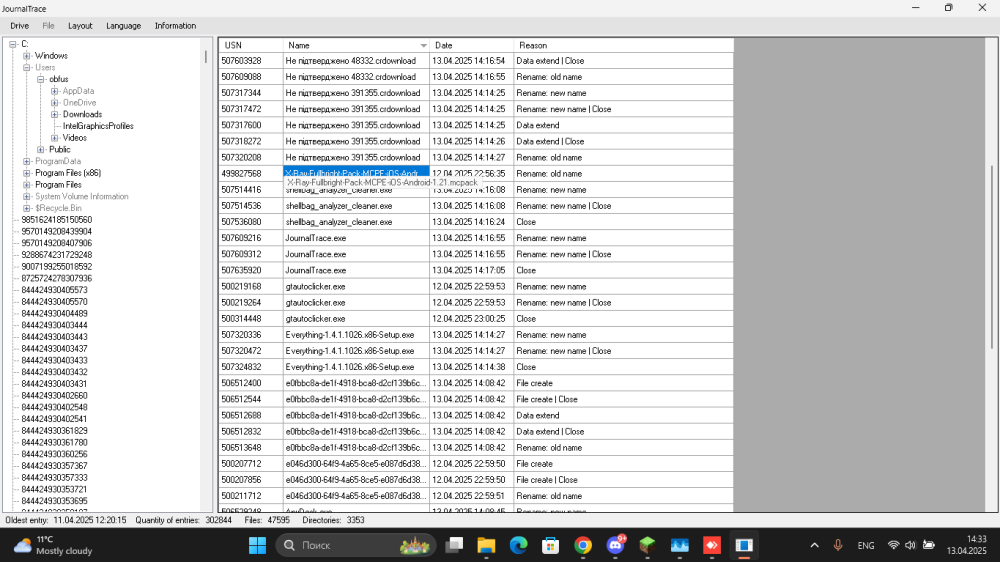The width and height of the screenshot is (1000, 562).
Task: Select JournalTrace.exe row USN 507635920
Action: coord(476,270)
